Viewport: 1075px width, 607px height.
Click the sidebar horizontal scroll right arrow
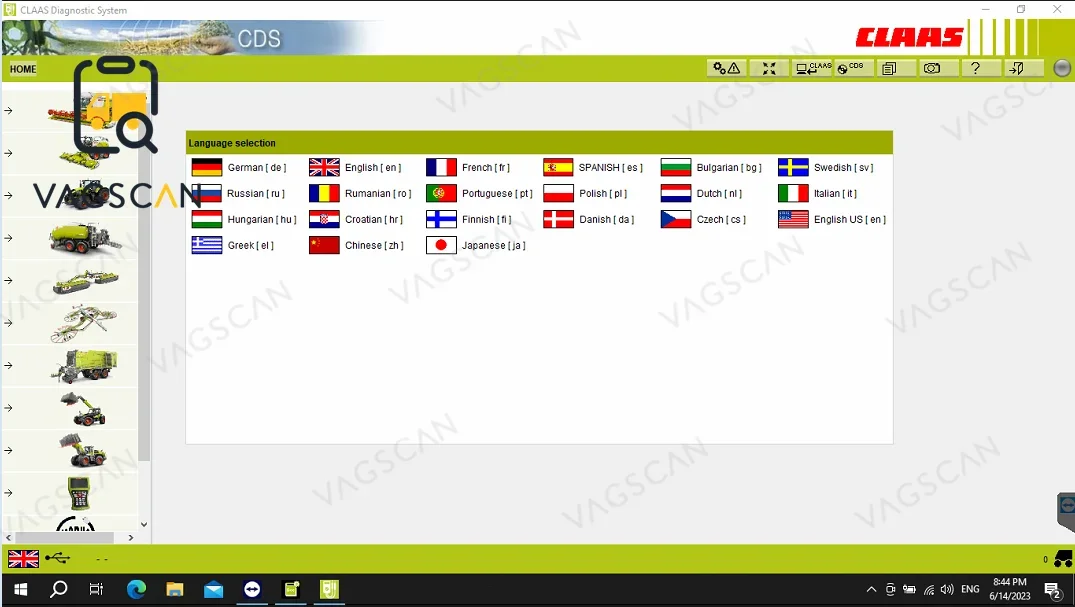pos(131,538)
